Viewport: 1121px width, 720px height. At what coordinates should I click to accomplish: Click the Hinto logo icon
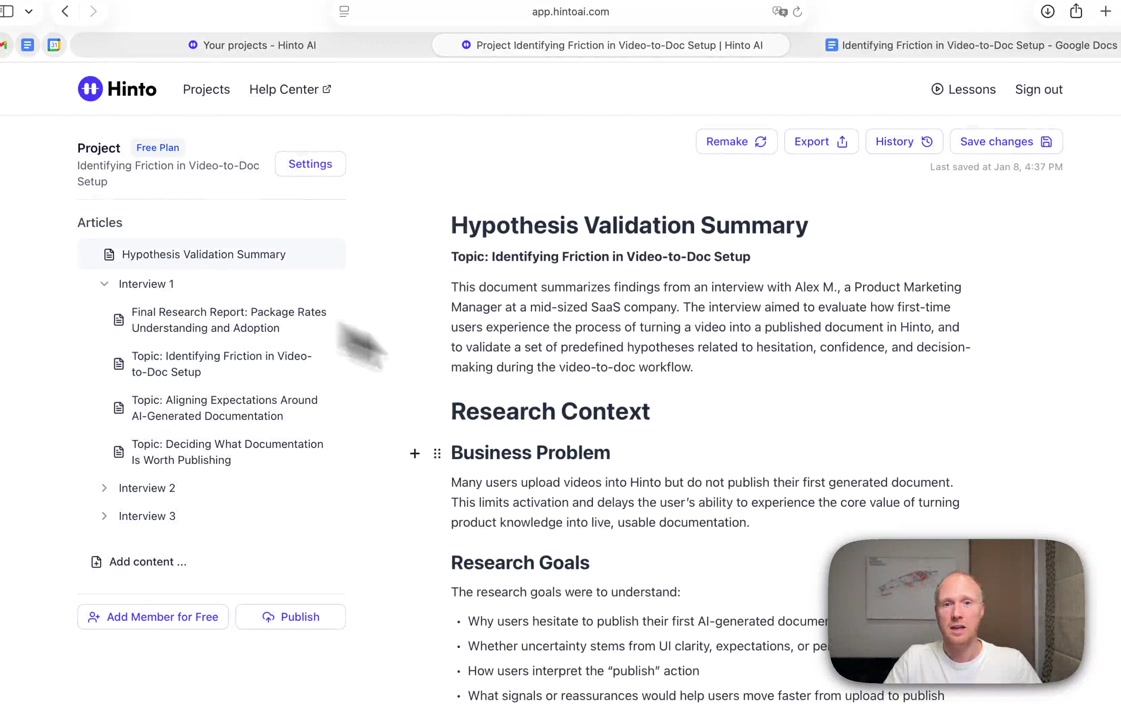[90, 89]
